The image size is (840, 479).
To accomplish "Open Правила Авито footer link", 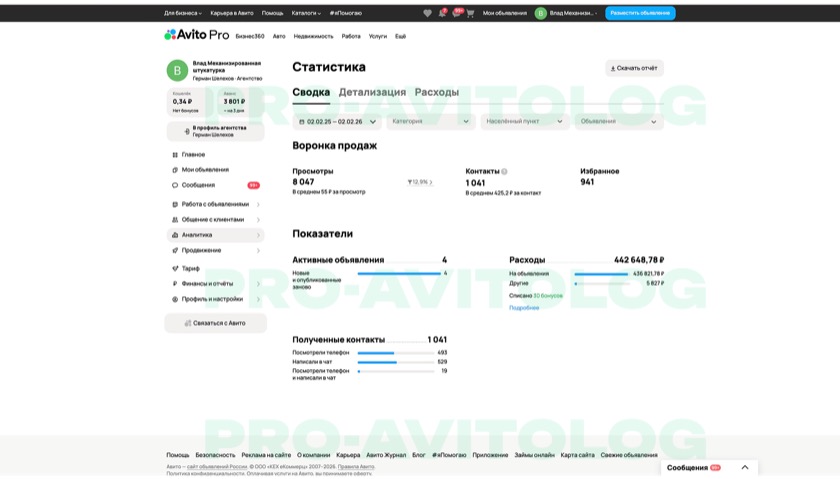I will pyautogui.click(x=356, y=467).
